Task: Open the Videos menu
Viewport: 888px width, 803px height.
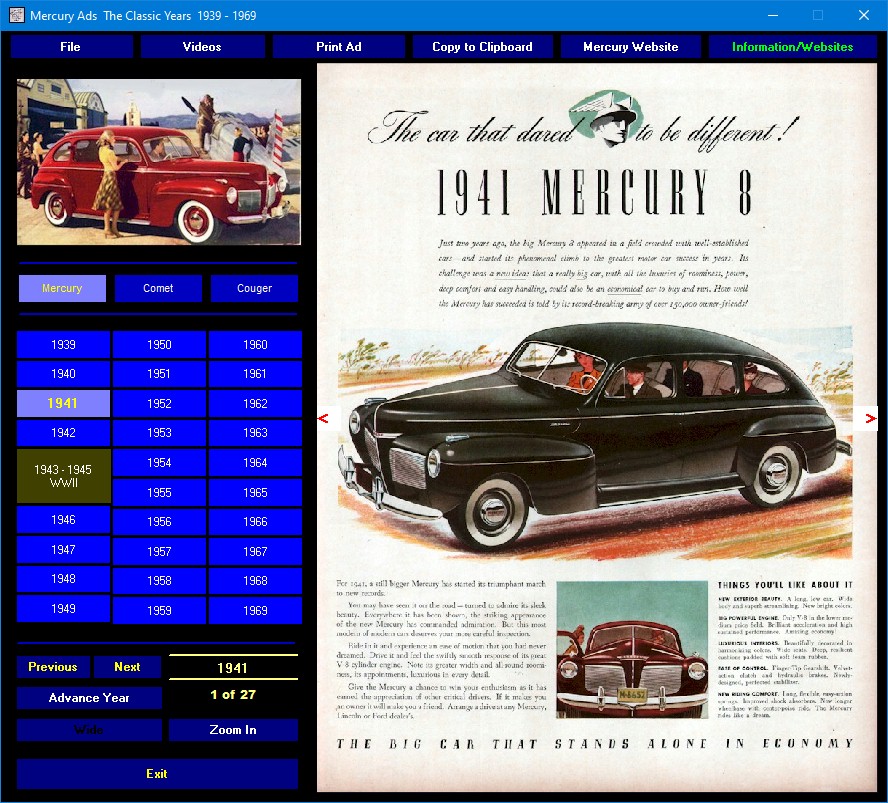Action: (x=202, y=47)
